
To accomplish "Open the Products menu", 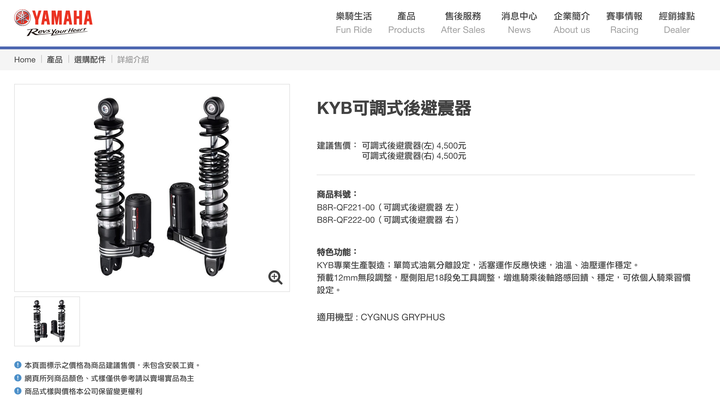I will pos(406,23).
